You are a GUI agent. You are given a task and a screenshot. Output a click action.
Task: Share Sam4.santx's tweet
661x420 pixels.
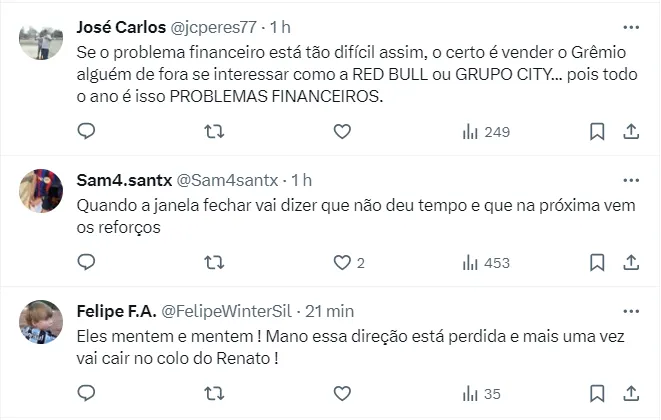coord(631,262)
